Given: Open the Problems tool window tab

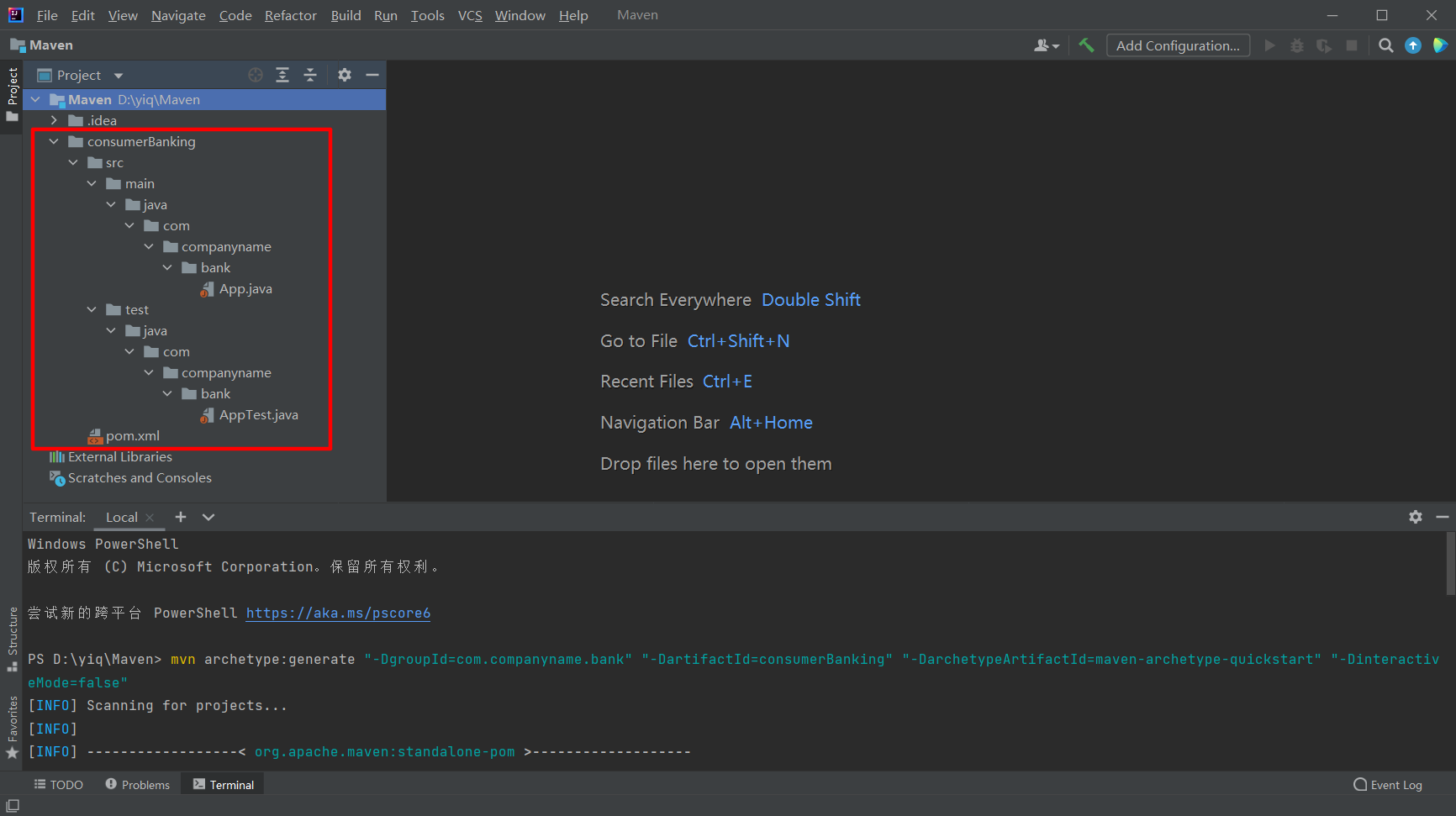Looking at the screenshot, I should pos(137,784).
